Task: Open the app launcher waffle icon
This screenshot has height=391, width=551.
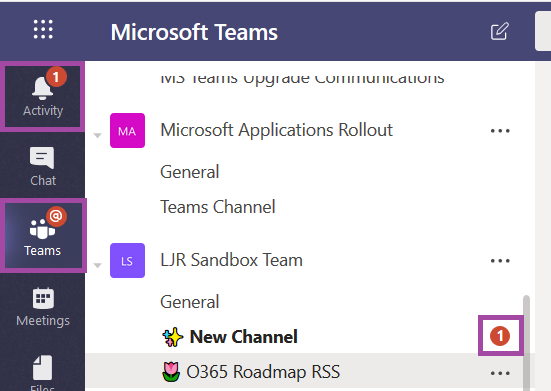Action: [43, 29]
